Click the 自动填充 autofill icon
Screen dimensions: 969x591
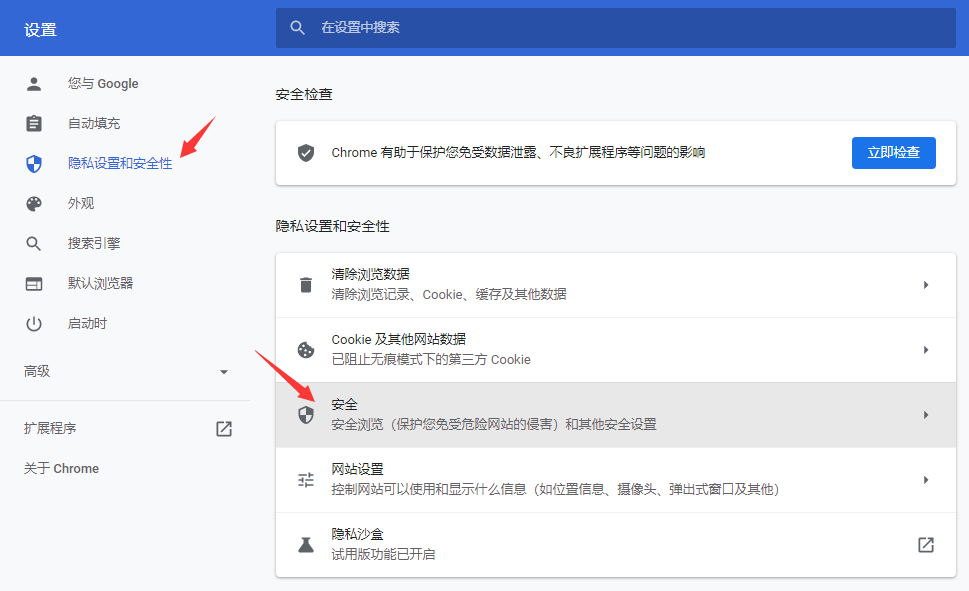pyautogui.click(x=33, y=123)
